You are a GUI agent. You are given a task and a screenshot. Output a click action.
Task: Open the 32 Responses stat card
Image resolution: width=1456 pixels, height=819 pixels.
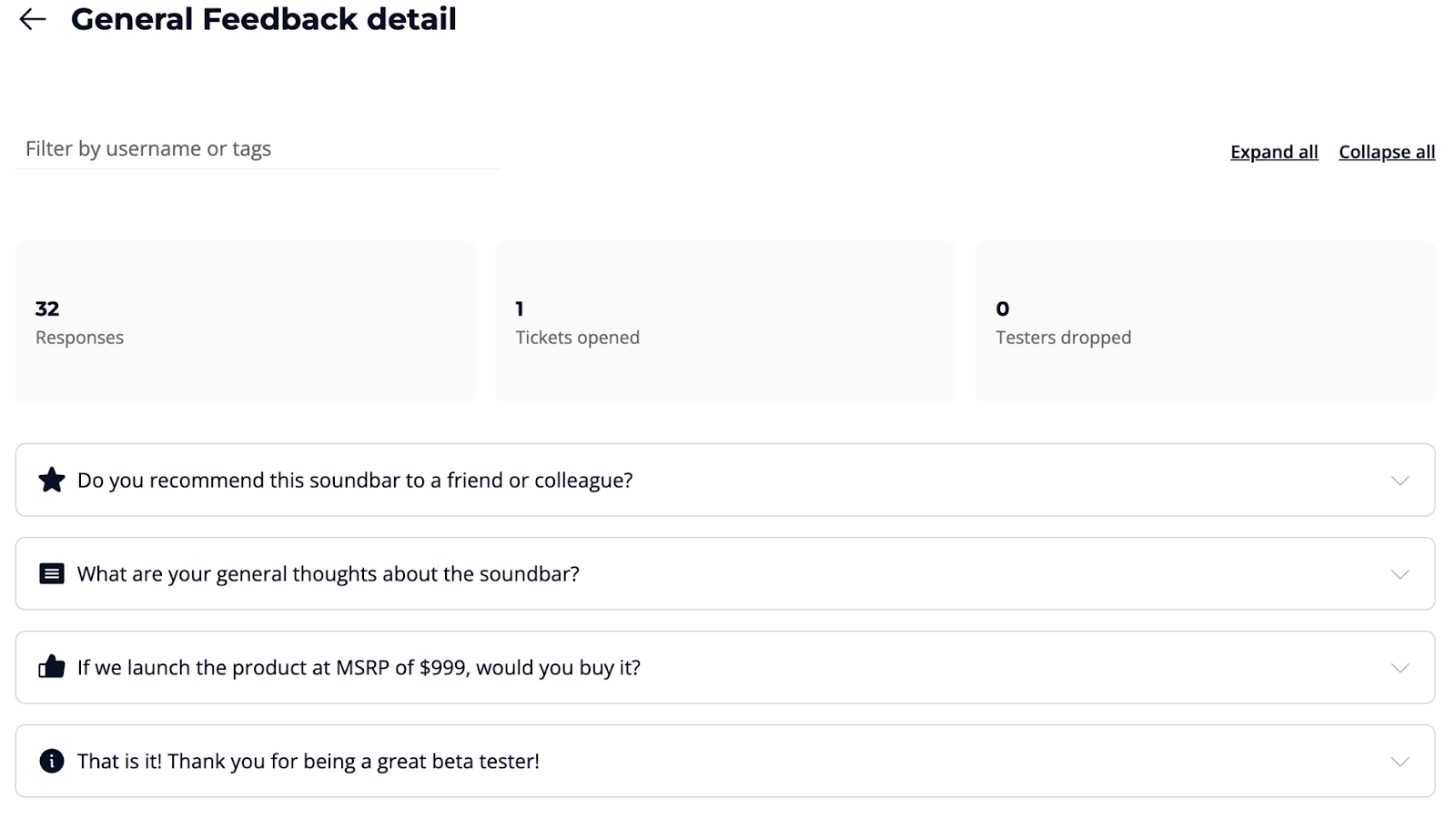tap(245, 321)
